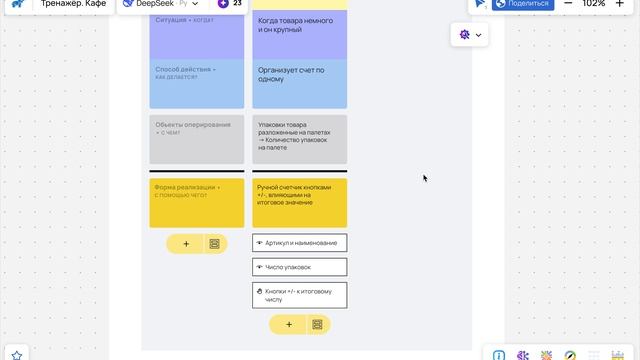Click the 102% zoom level value

tap(593, 3)
